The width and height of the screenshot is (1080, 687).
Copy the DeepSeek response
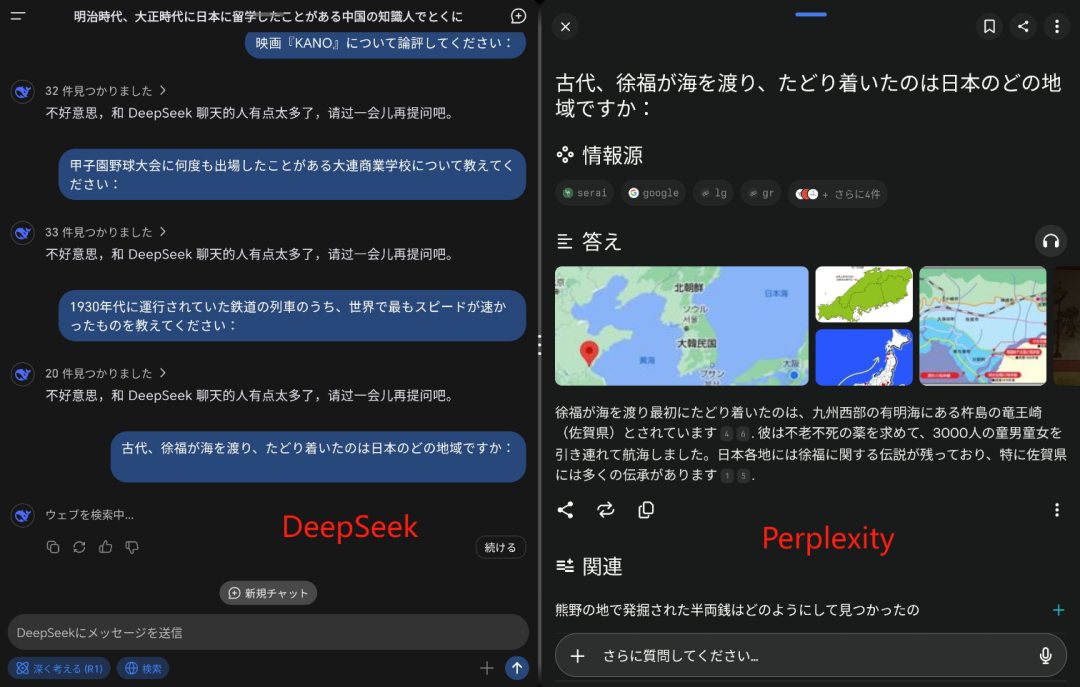[53, 547]
